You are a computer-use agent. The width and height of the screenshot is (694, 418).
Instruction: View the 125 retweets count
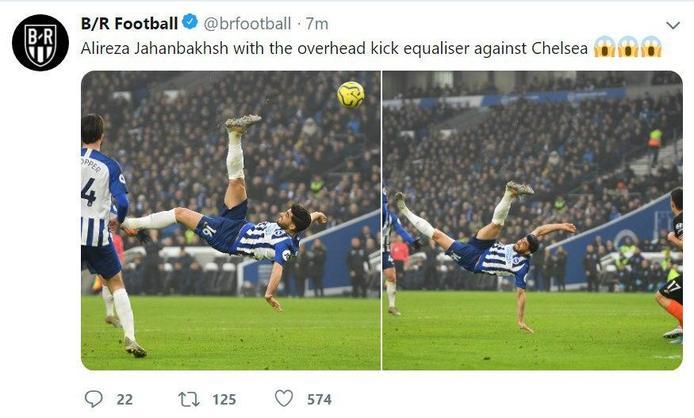point(224,399)
